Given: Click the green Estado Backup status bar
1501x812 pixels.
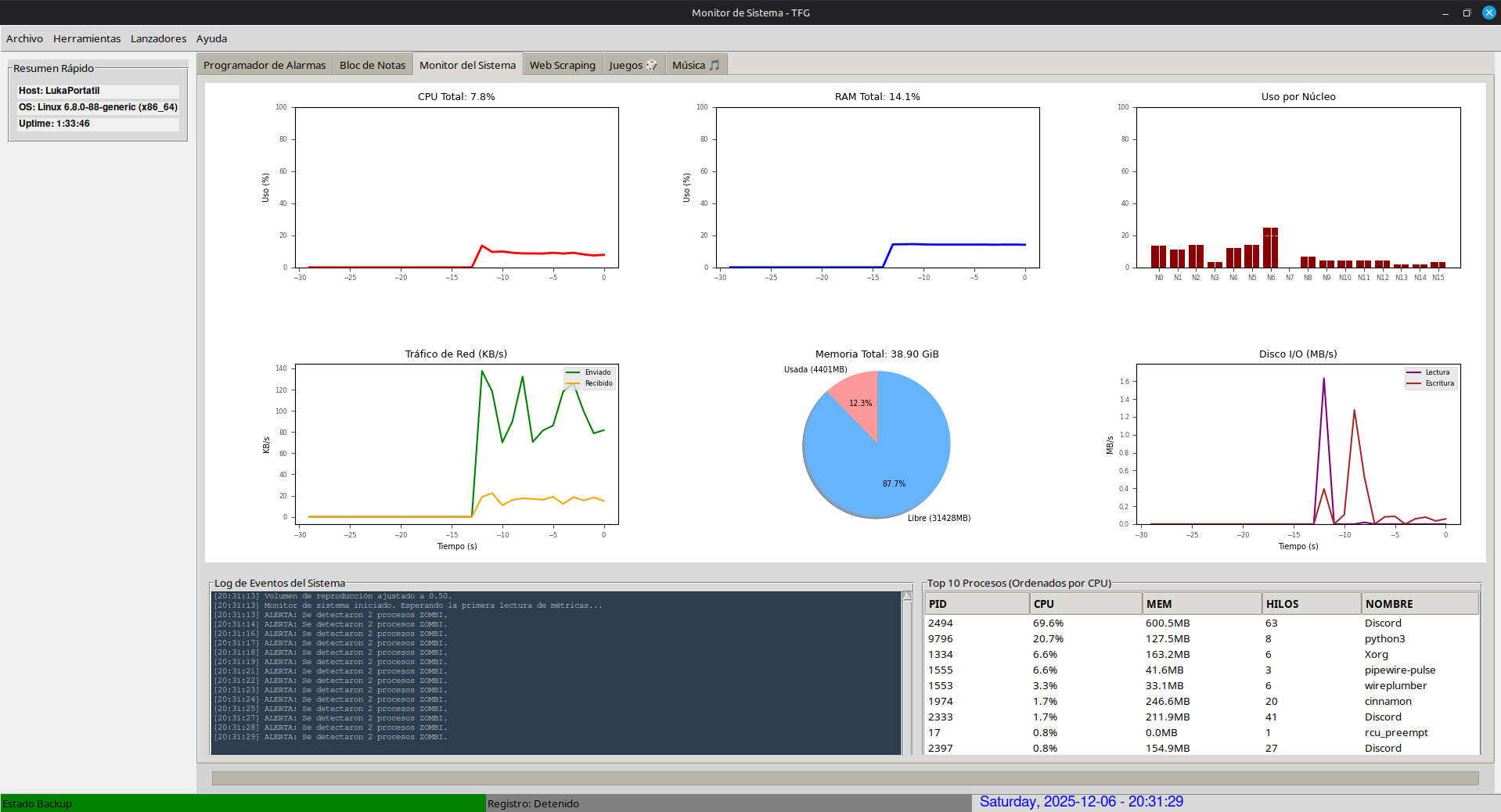Looking at the screenshot, I should 243,803.
